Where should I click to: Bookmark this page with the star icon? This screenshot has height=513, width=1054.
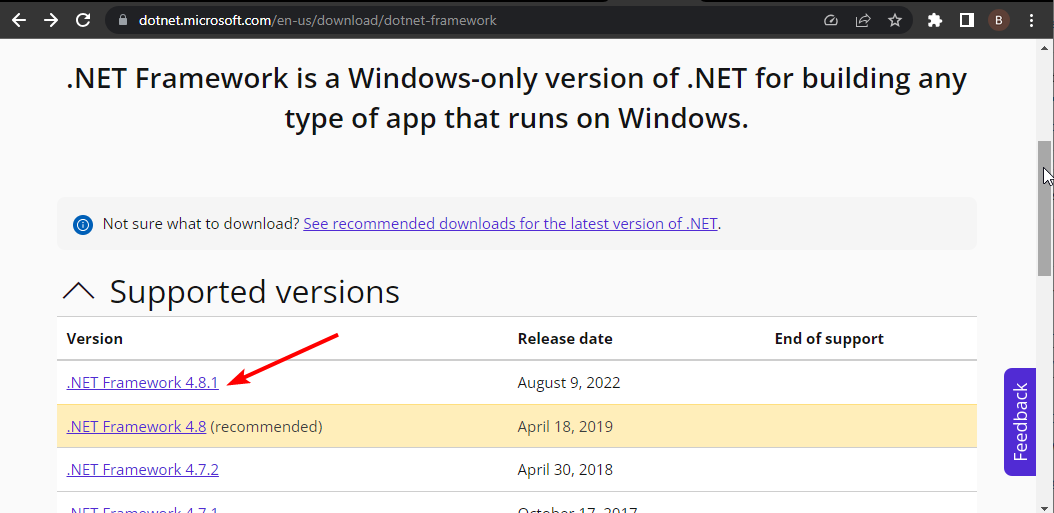895,20
